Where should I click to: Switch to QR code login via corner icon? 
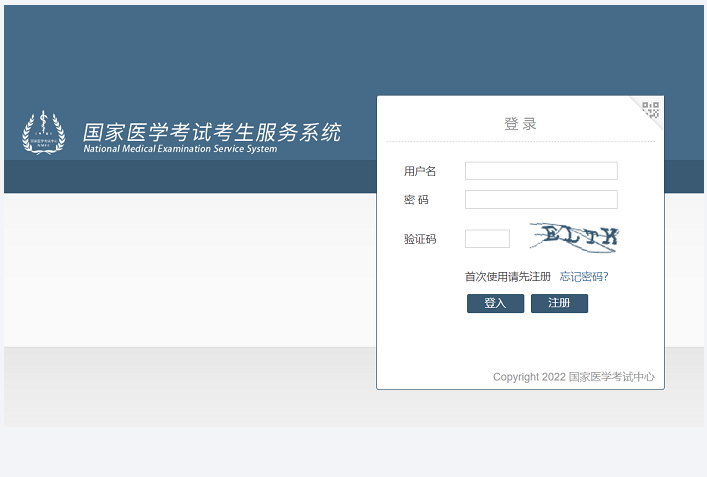tap(650, 110)
